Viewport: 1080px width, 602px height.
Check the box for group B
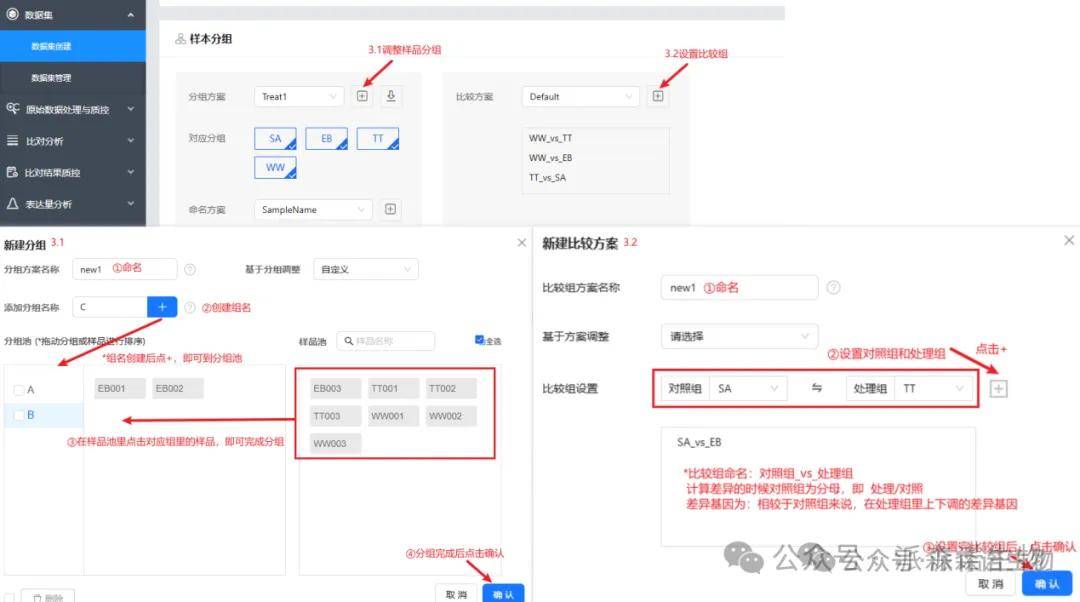19,415
